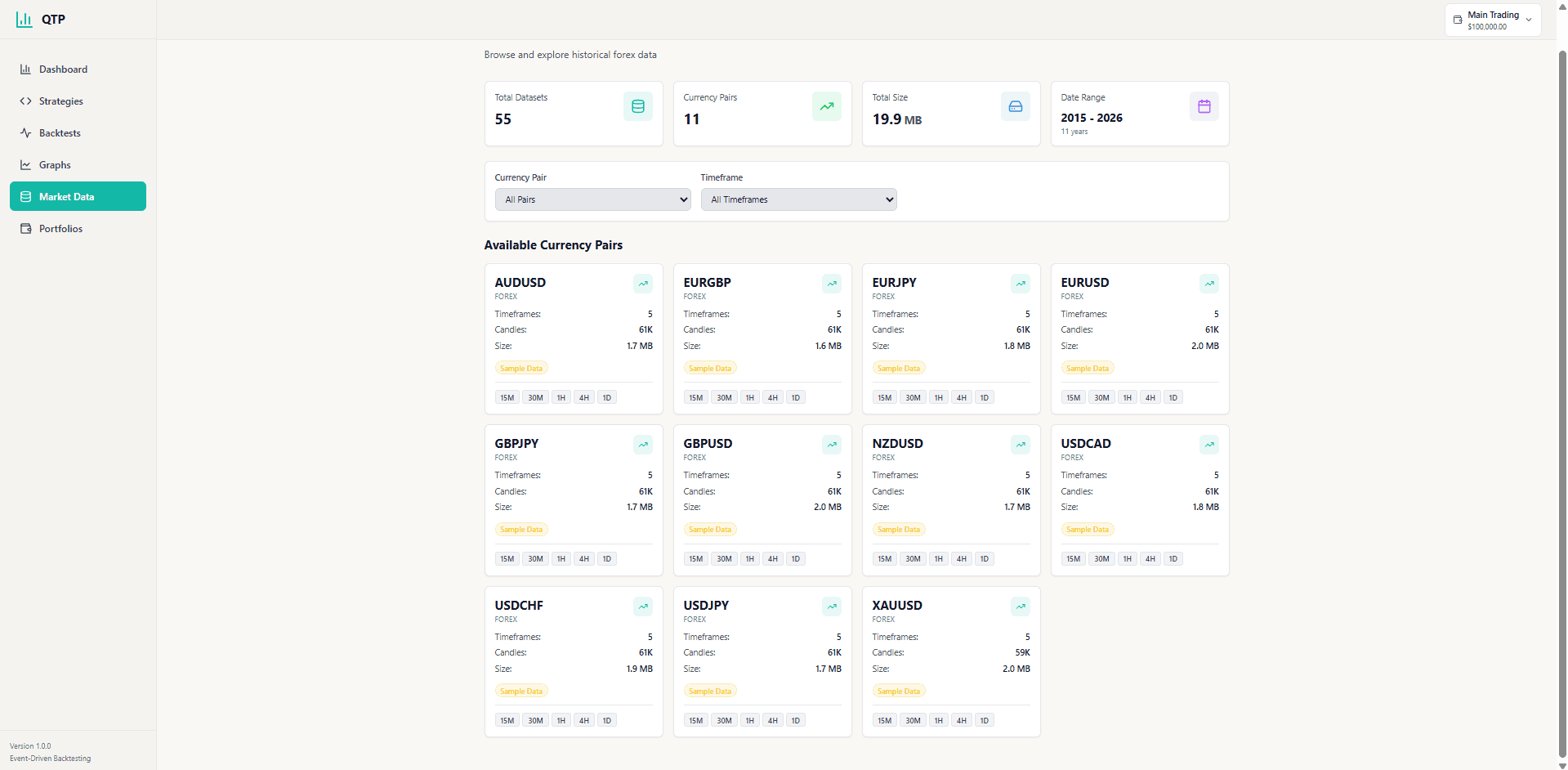This screenshot has width=1568, height=770.
Task: Select the 15M timeframe on EURUSD card
Action: 1074,398
